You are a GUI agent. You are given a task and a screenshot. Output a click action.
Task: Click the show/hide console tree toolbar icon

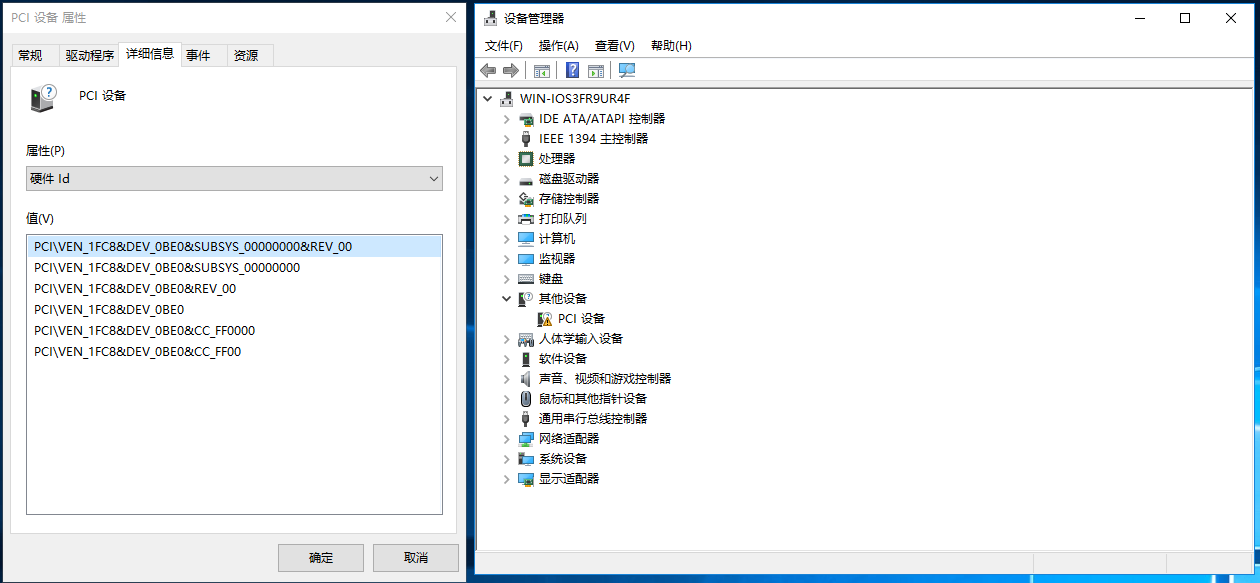coord(542,70)
